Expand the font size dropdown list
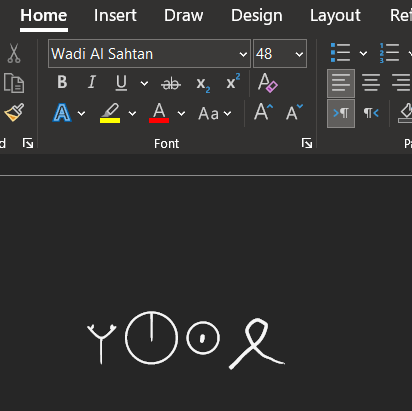The image size is (412, 411). tap(299, 54)
